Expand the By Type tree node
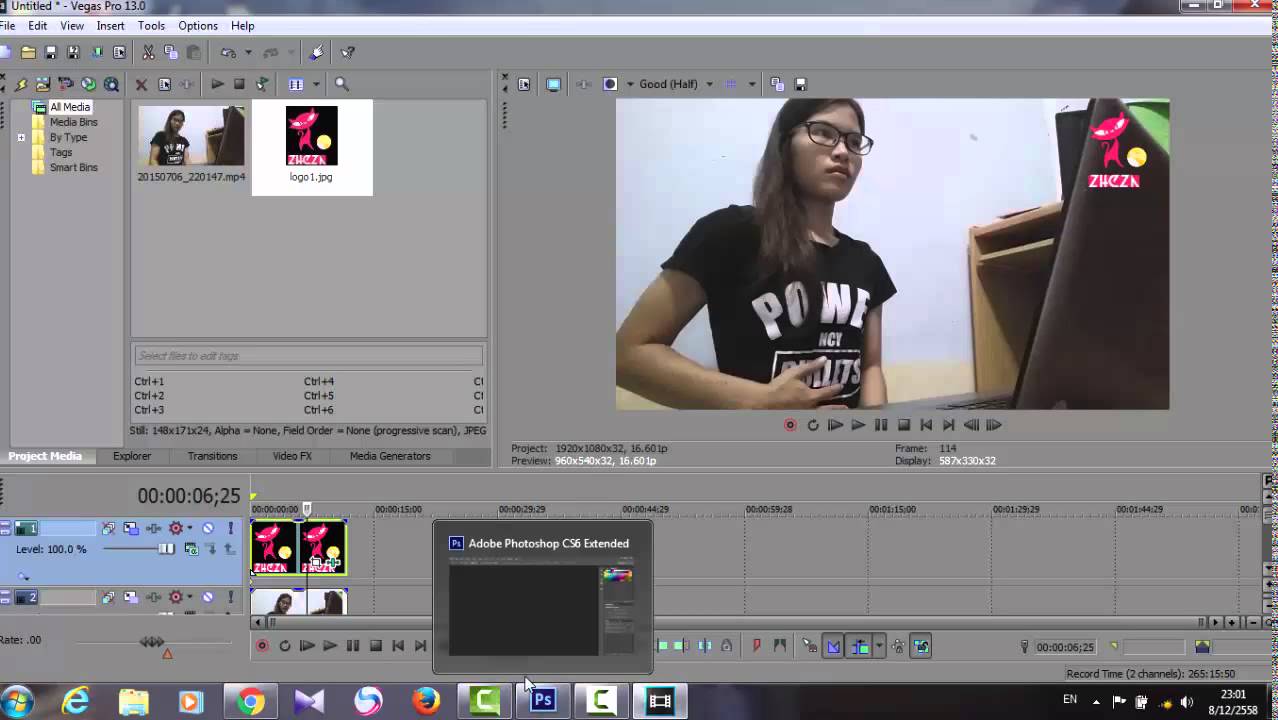The image size is (1278, 720). tap(21, 137)
